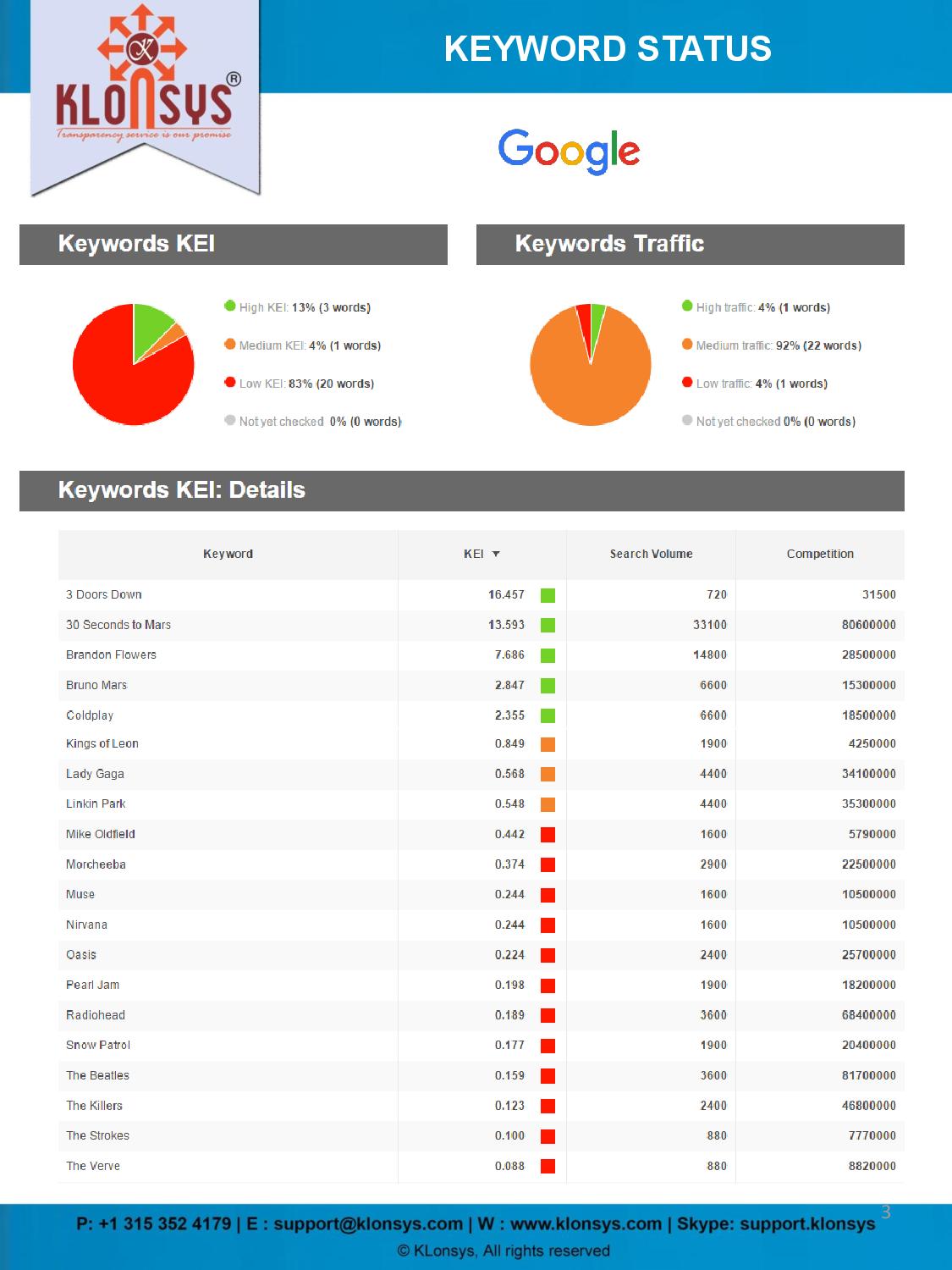
Task: Click red KEI indicator for Pearl Jam
Action: click(548, 986)
